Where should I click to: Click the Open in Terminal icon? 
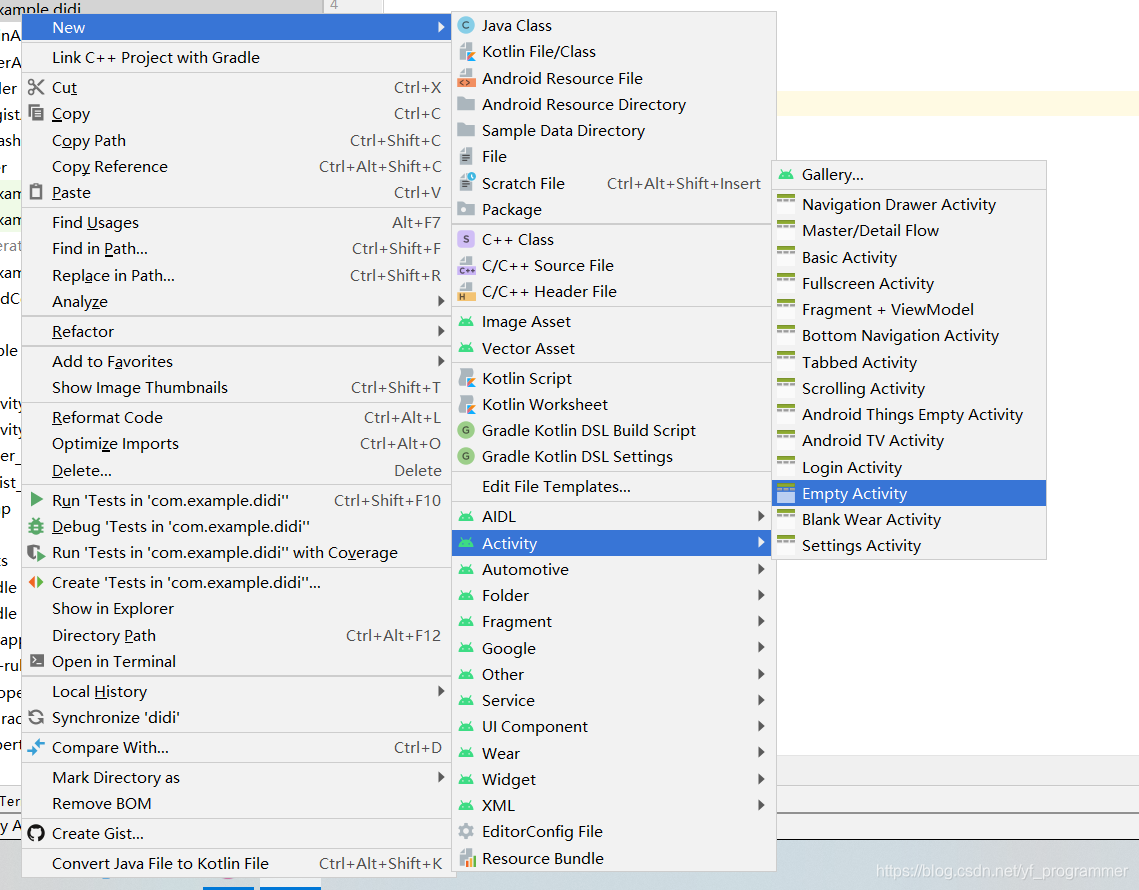click(x=36, y=661)
